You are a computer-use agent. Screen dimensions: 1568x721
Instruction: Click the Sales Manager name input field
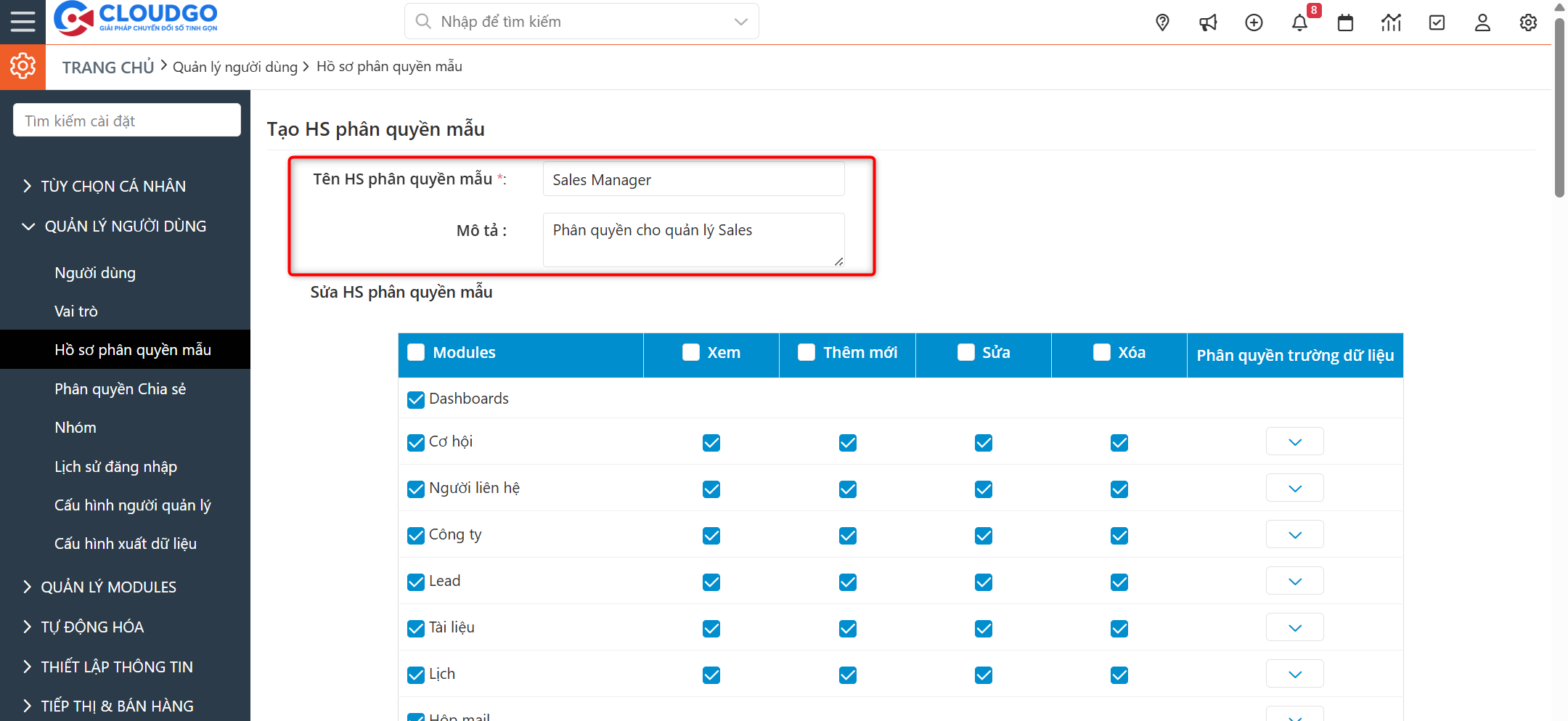click(693, 179)
